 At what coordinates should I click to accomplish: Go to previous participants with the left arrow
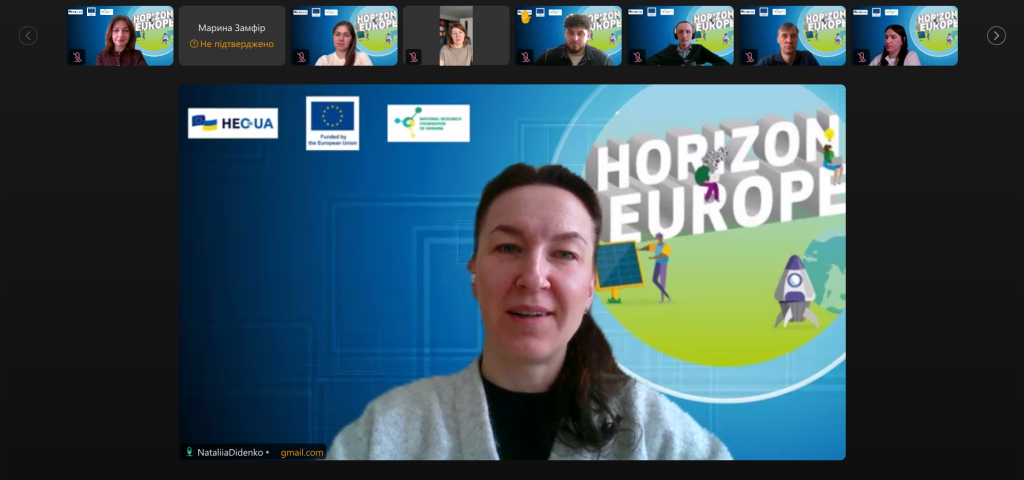click(x=28, y=35)
